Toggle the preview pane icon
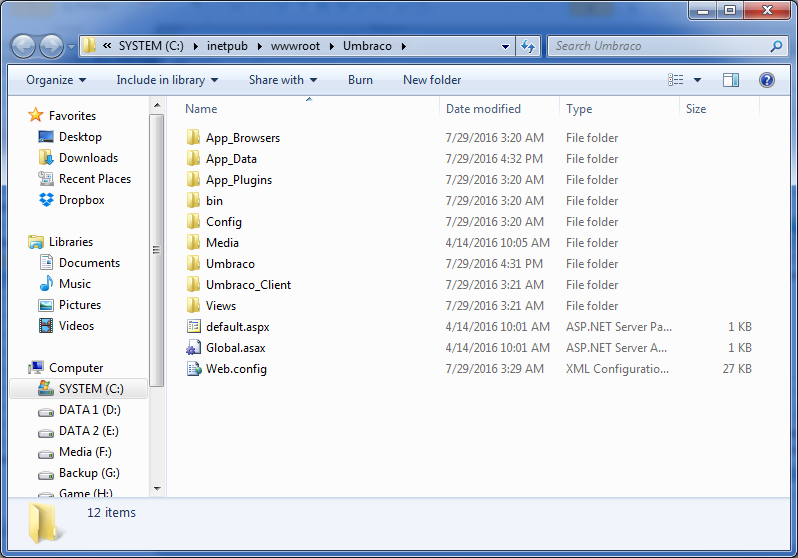This screenshot has width=798, height=558. click(x=731, y=80)
